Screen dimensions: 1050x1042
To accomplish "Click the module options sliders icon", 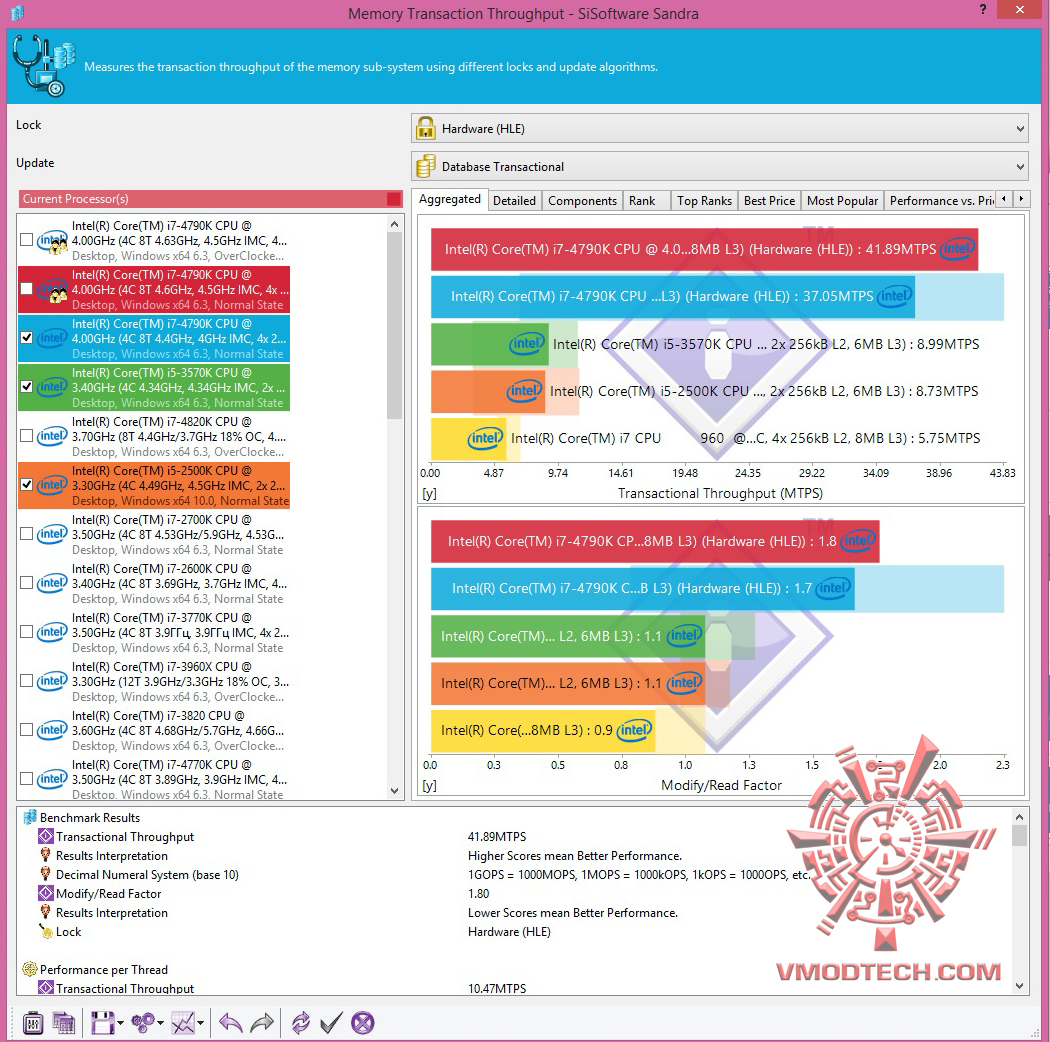I will coord(33,1023).
